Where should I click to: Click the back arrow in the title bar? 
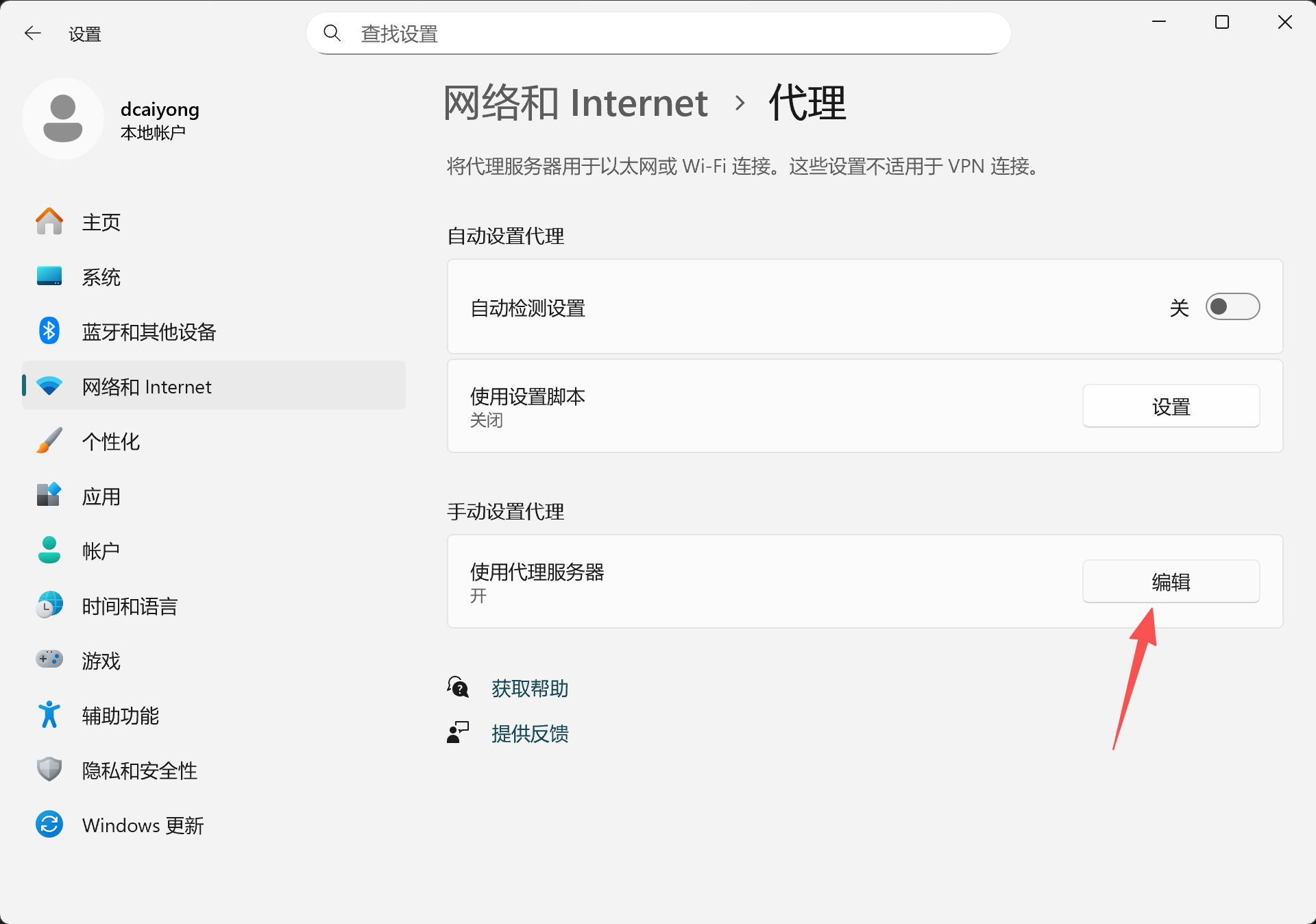tap(33, 34)
